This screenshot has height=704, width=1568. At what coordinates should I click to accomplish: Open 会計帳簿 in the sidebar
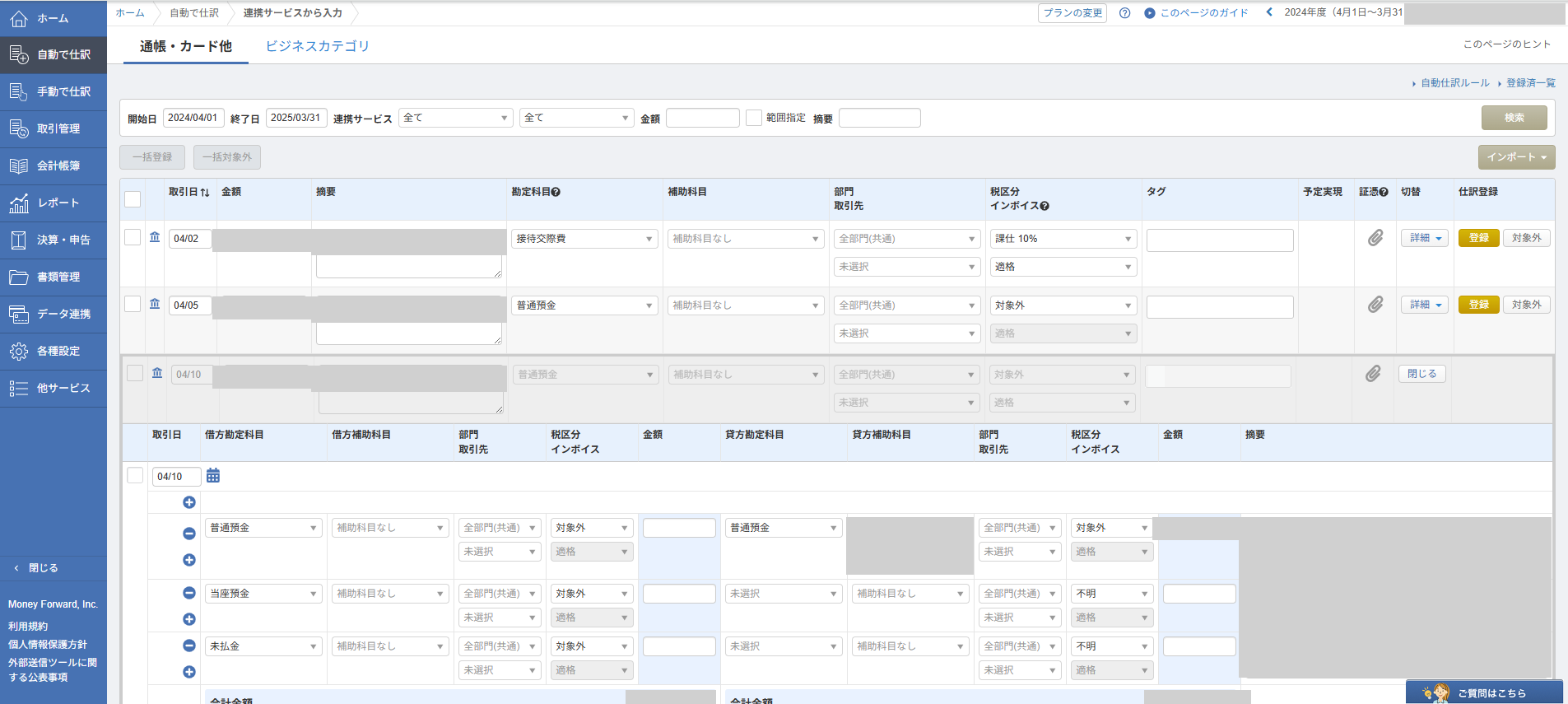54,166
